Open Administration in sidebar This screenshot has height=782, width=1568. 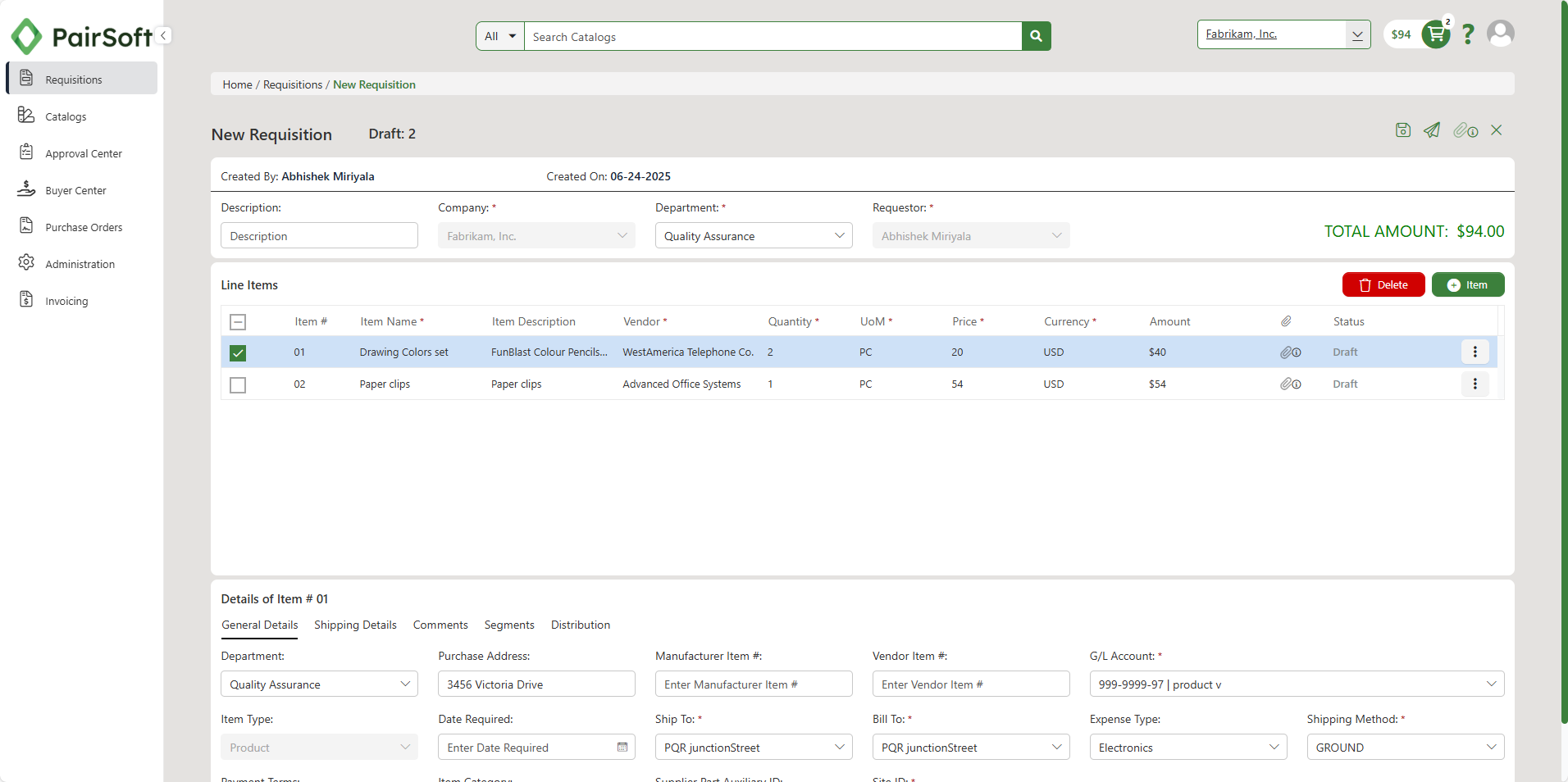pos(81,264)
